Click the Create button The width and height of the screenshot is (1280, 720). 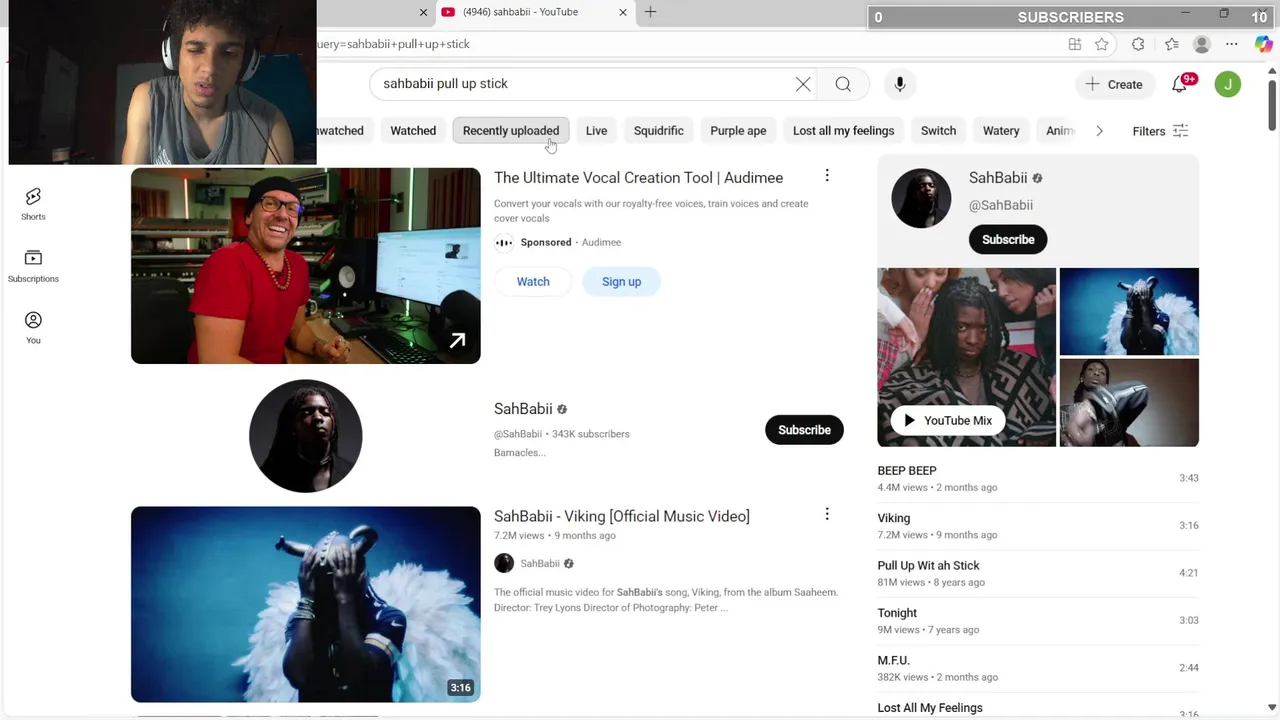[x=1114, y=84]
